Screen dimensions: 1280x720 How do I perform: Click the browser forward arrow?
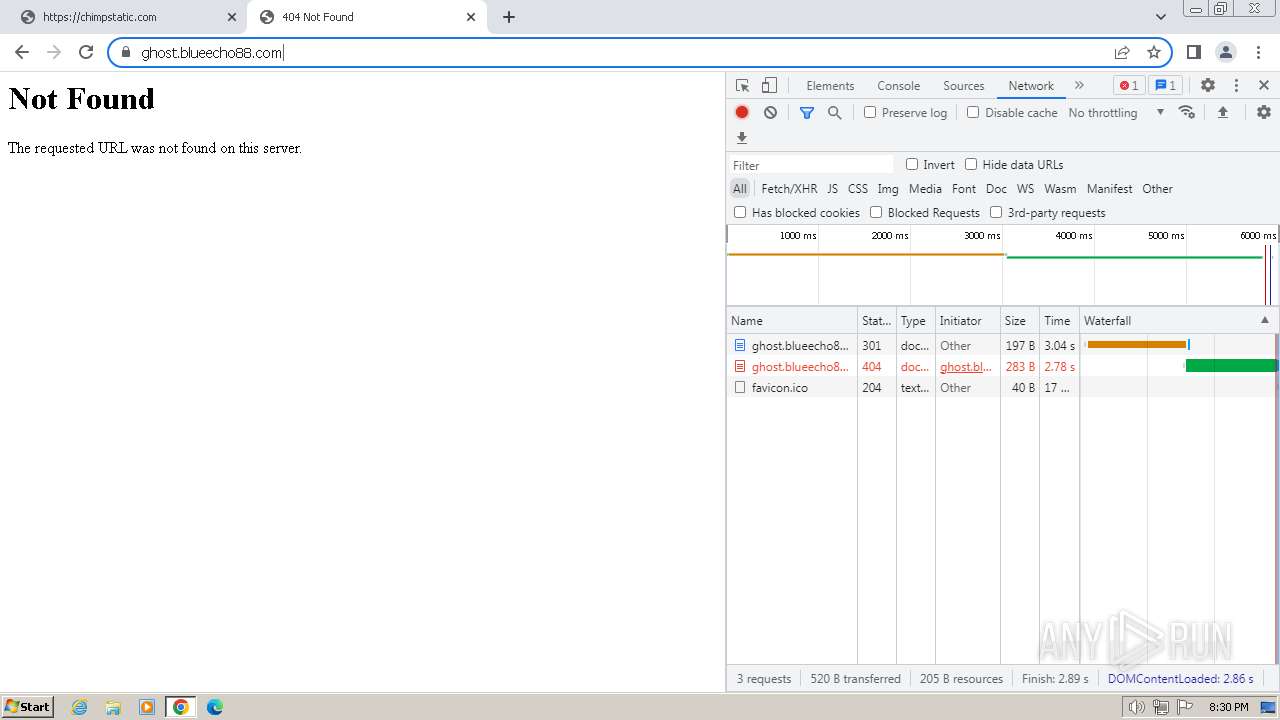54,52
